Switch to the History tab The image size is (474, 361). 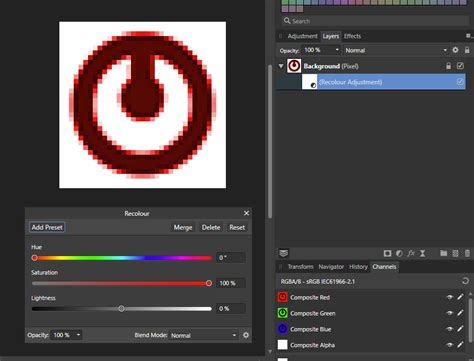tap(358, 267)
